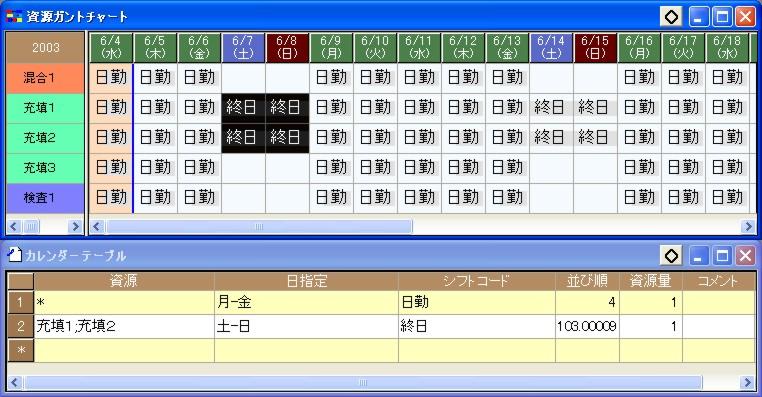
Task: Click the calendar table scrollbar right arrow
Action: pyautogui.click(x=747, y=382)
